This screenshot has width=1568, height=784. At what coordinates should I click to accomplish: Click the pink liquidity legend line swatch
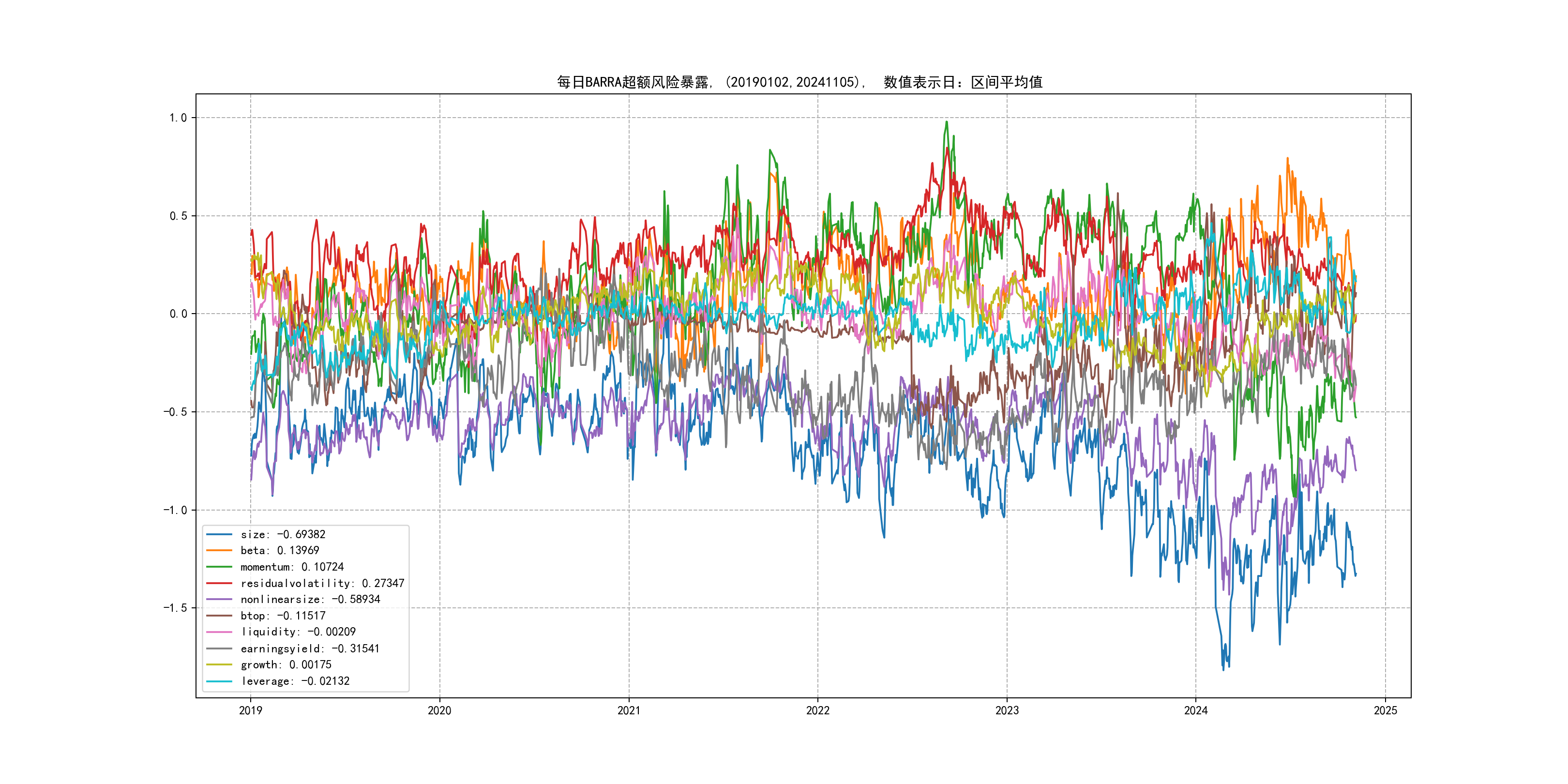pyautogui.click(x=219, y=632)
